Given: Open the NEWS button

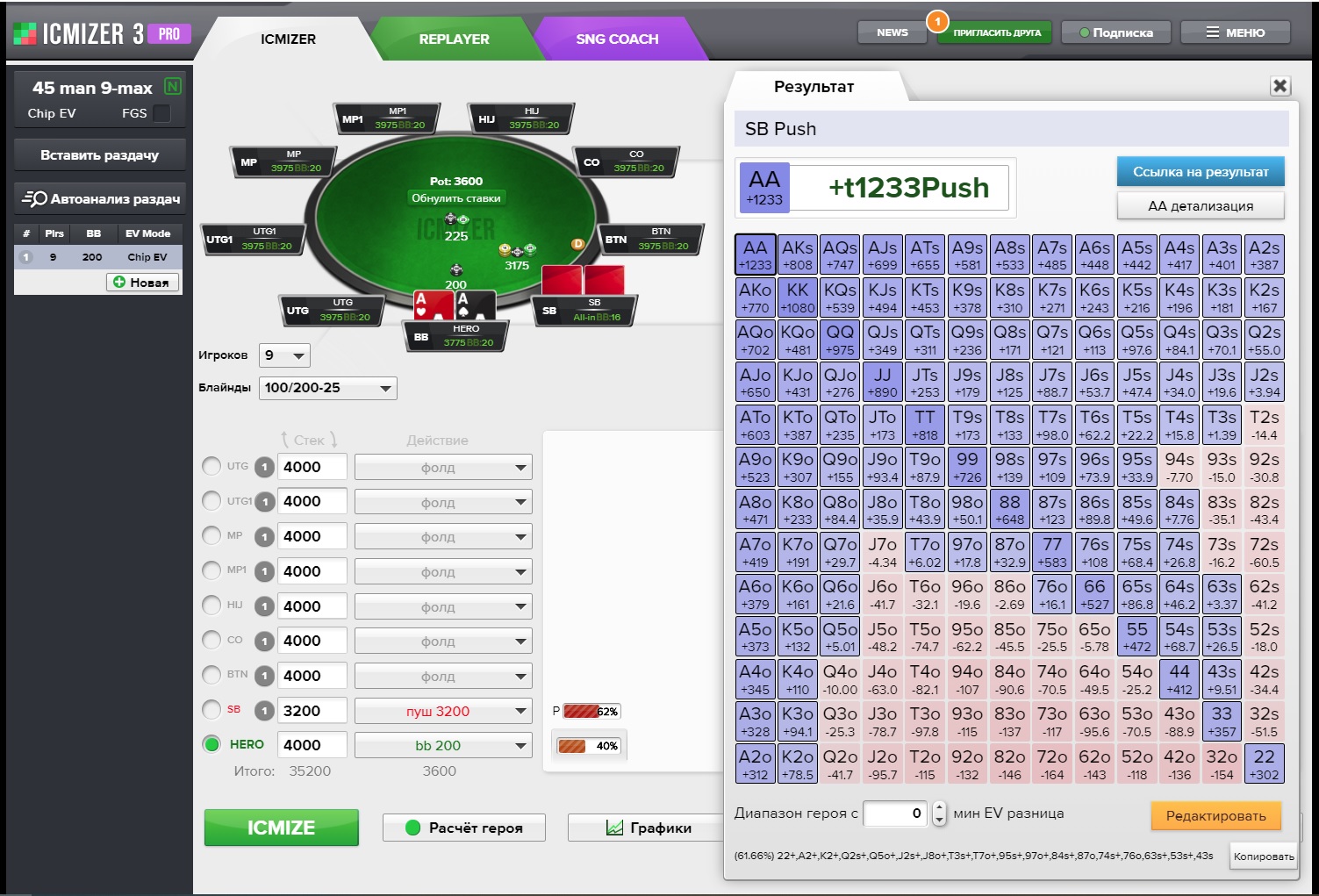Looking at the screenshot, I should 892,32.
